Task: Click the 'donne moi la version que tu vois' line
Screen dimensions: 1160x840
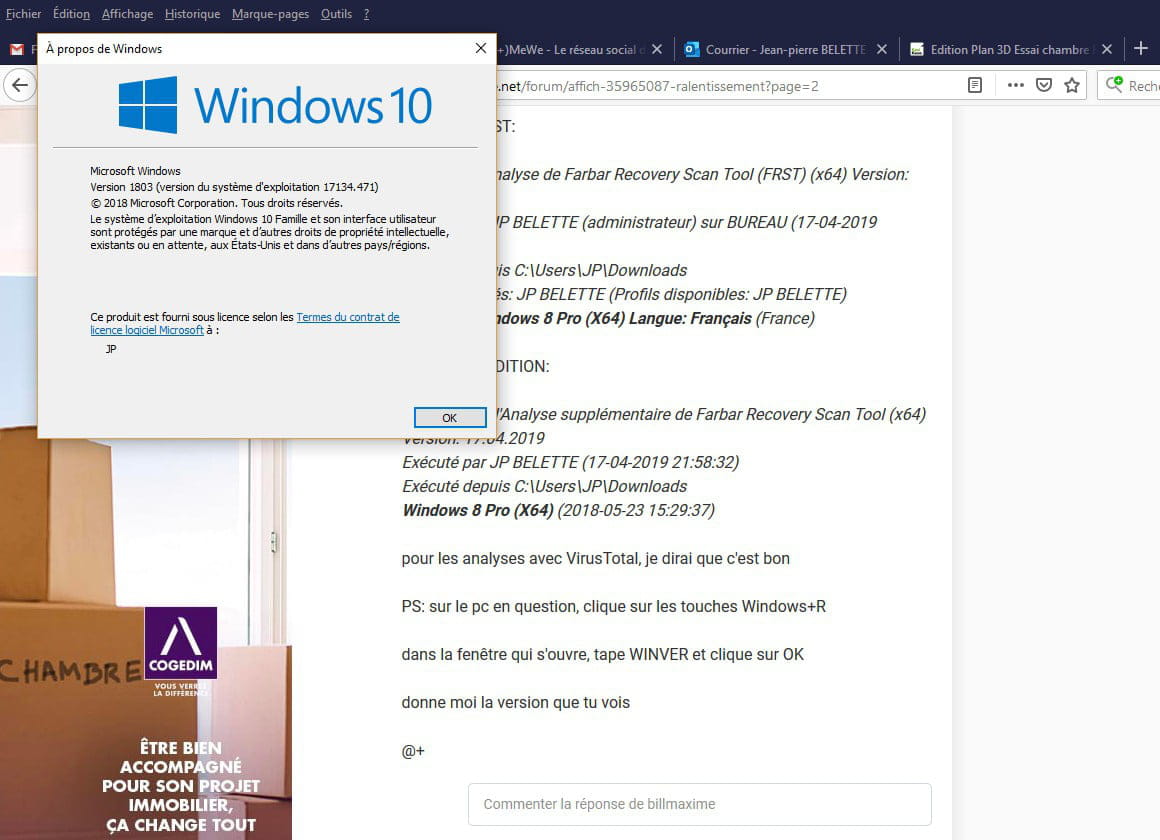Action: point(516,702)
